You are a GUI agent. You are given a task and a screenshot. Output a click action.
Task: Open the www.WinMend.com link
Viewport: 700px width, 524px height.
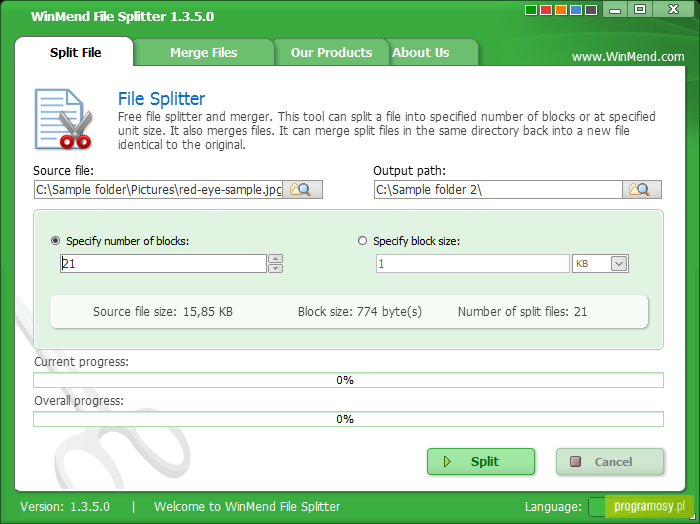pos(628,57)
